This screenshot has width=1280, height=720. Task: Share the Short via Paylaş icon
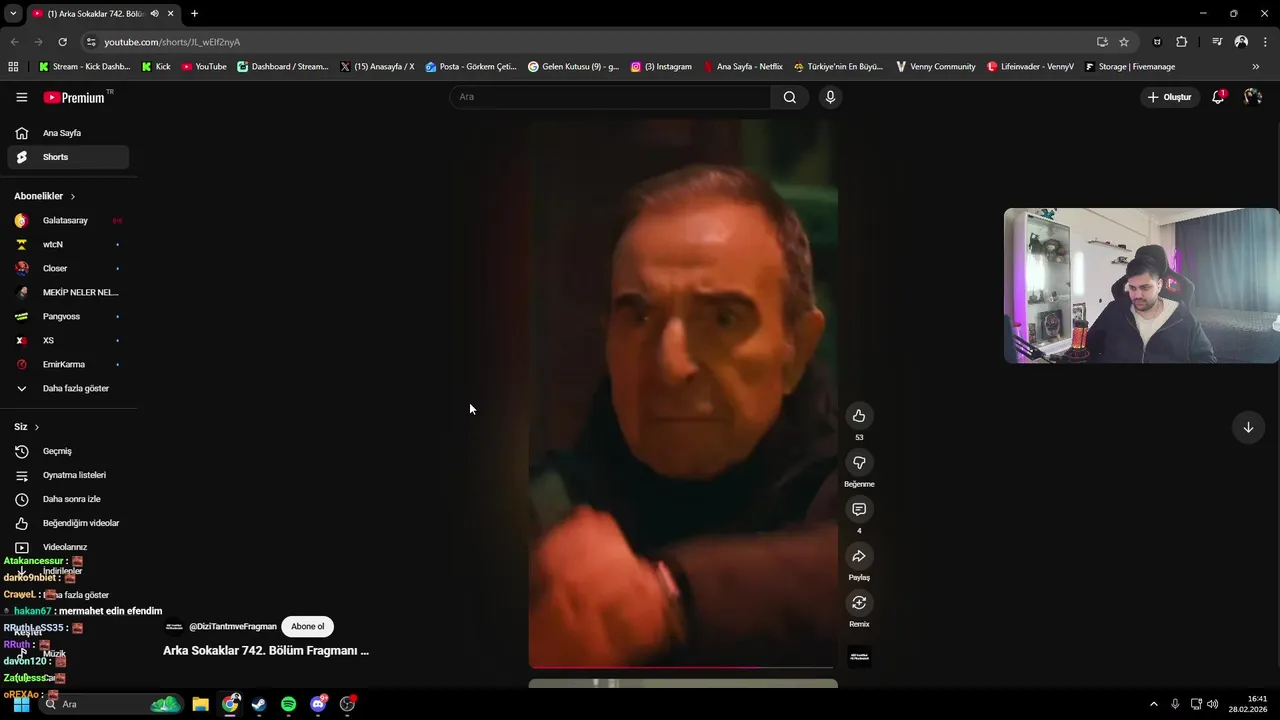pyautogui.click(x=858, y=556)
